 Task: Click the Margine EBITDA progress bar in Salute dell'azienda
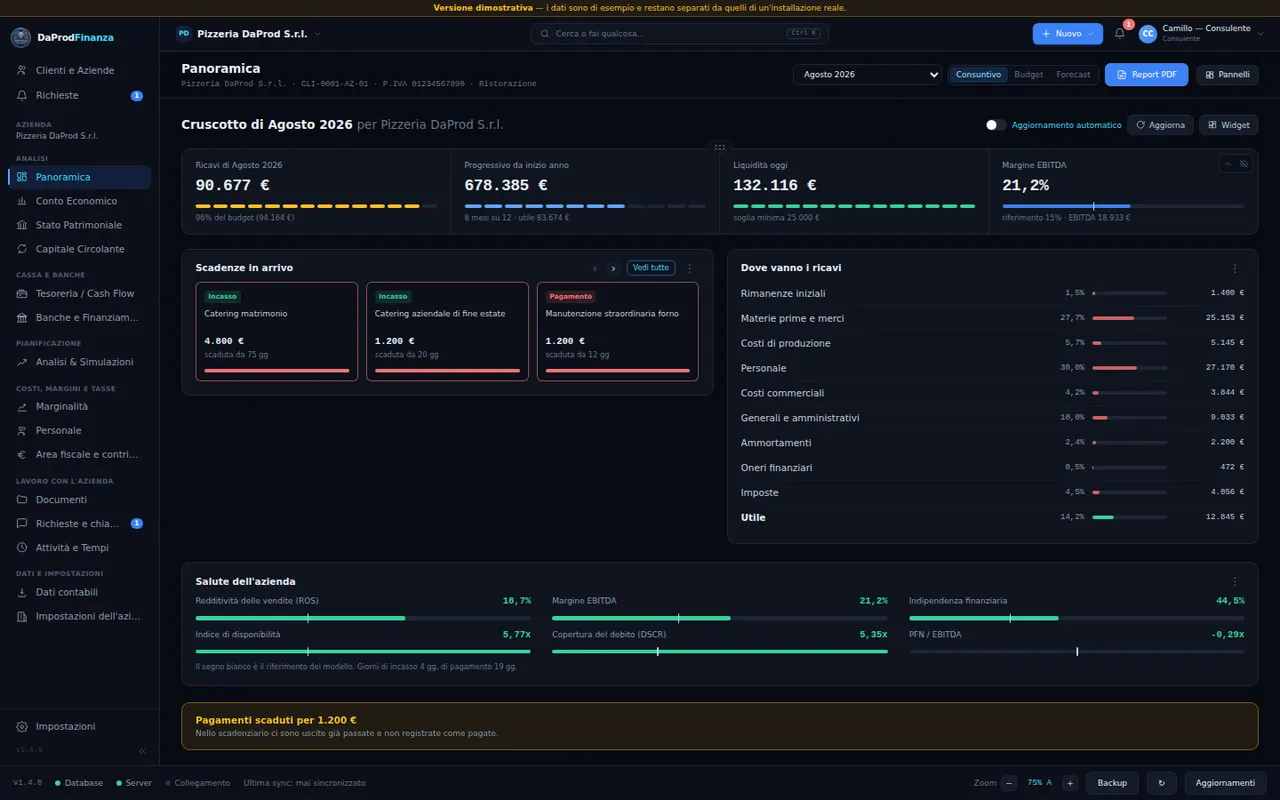coord(720,619)
